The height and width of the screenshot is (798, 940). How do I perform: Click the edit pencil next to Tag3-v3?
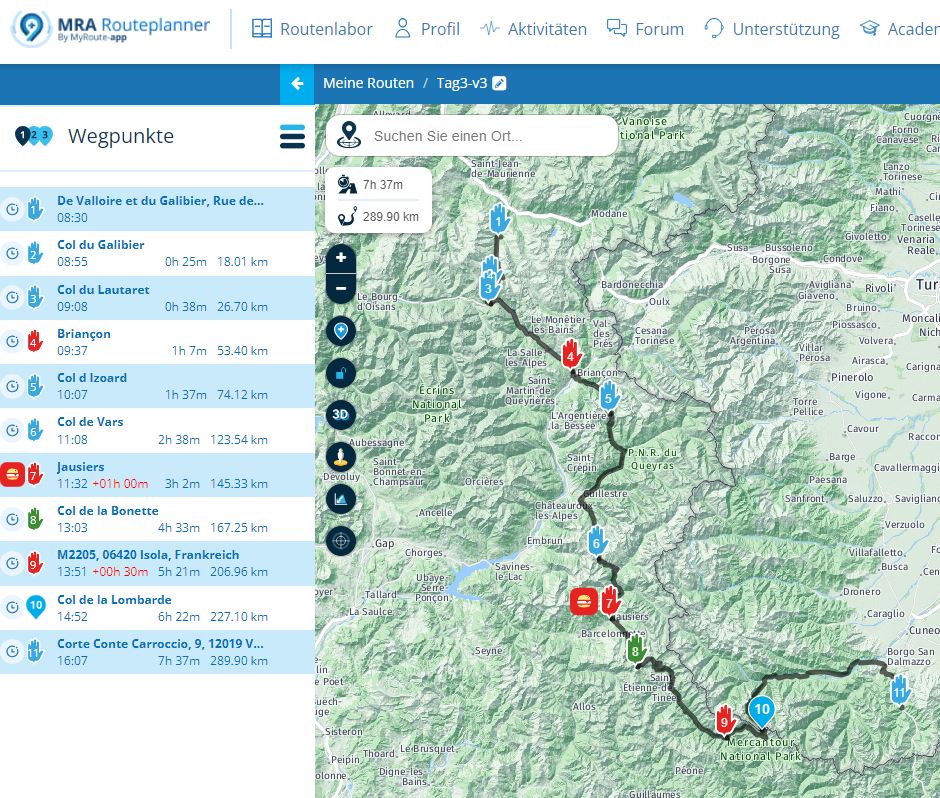click(x=500, y=83)
